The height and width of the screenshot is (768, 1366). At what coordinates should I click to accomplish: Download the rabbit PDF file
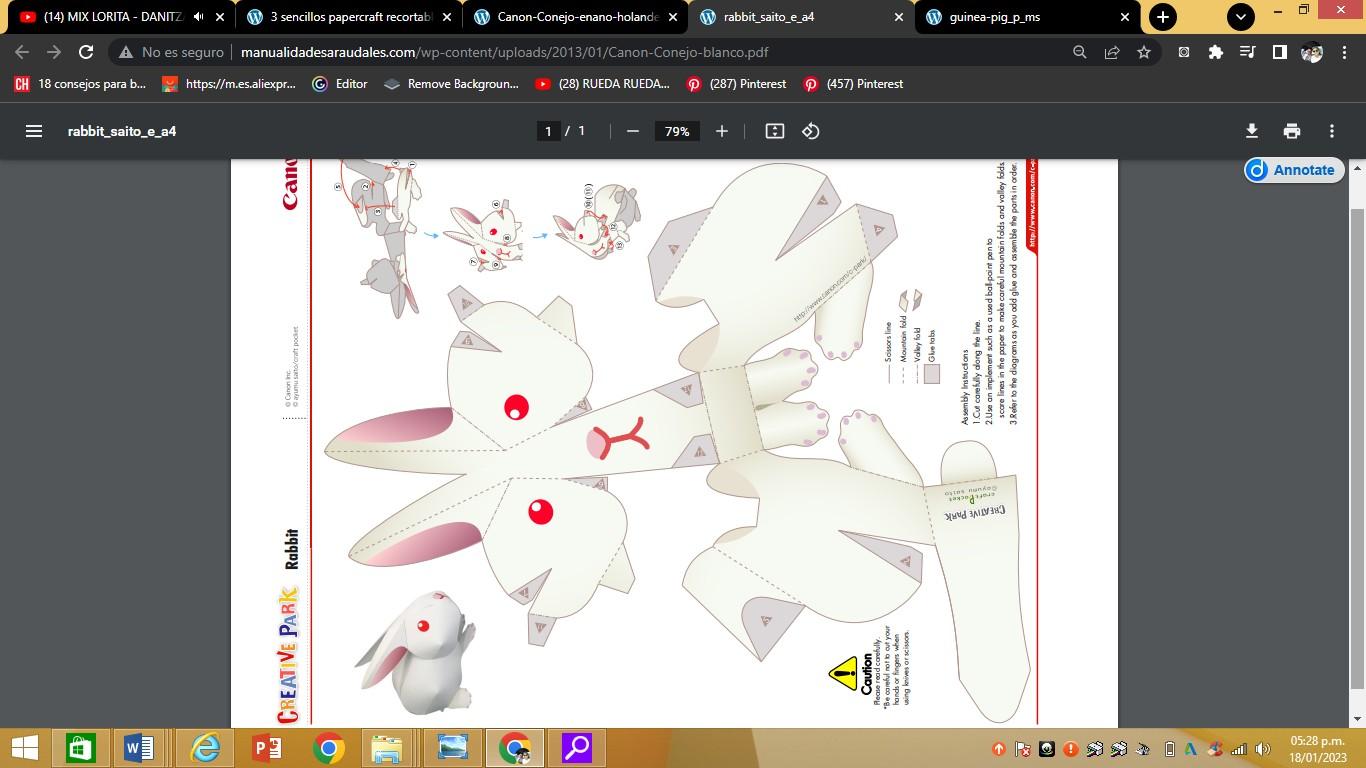click(1251, 131)
